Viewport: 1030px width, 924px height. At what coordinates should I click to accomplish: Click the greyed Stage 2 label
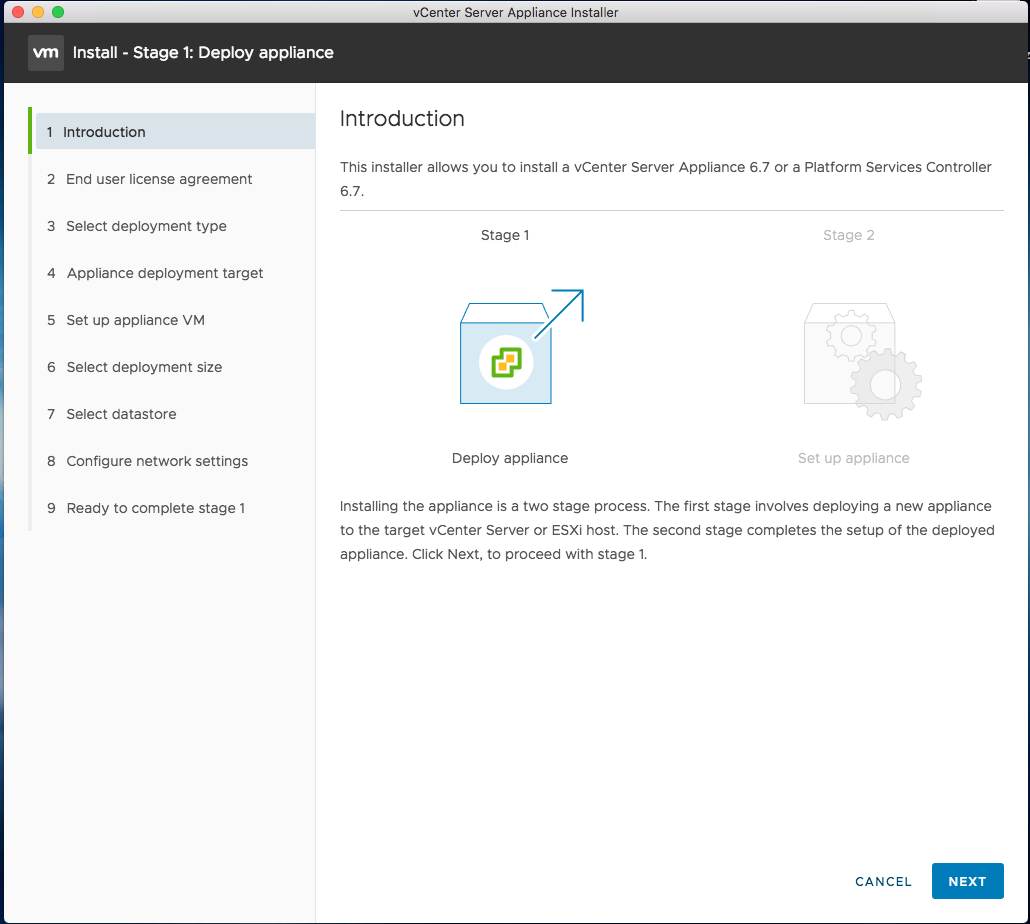click(848, 235)
